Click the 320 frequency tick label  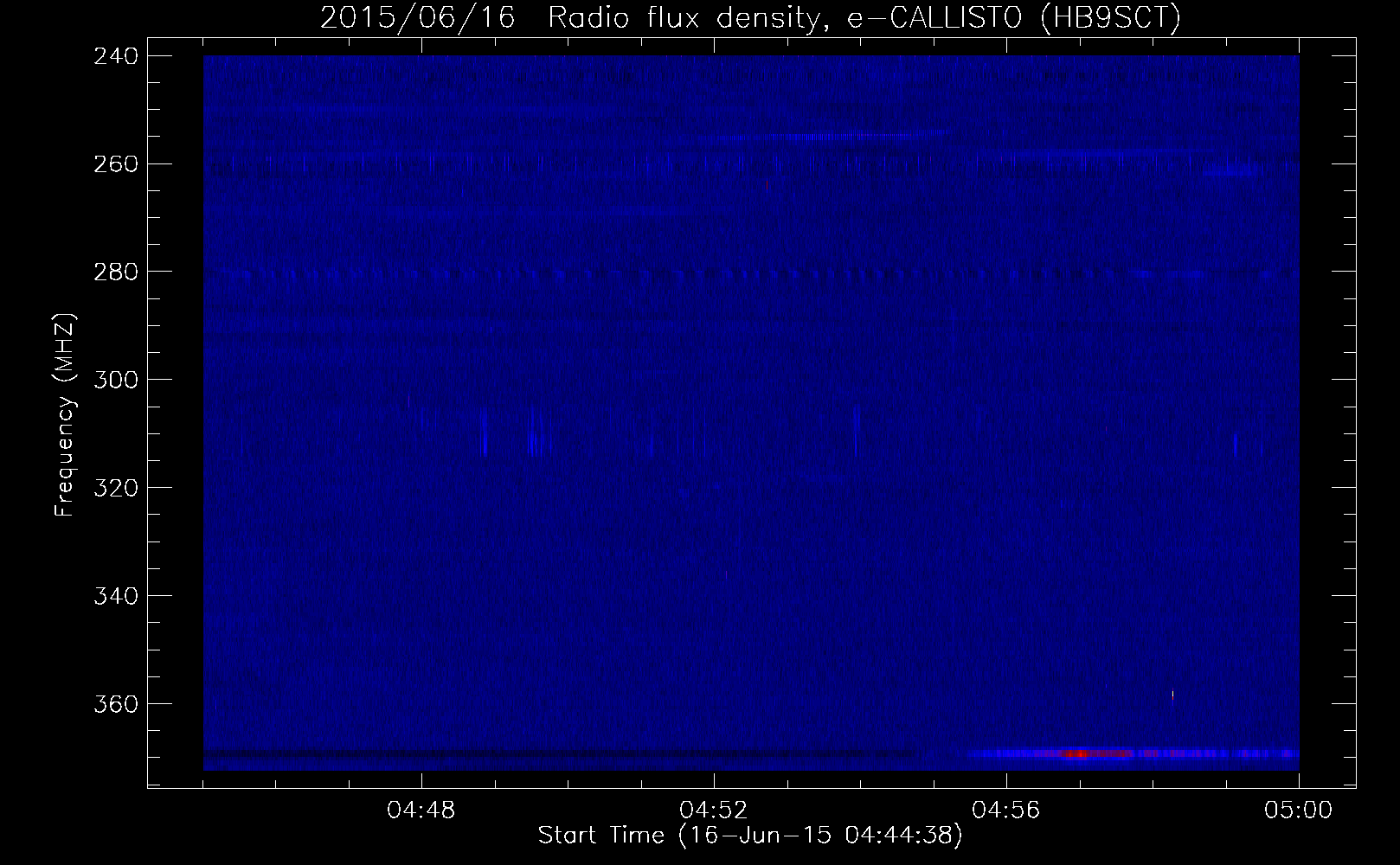114,488
